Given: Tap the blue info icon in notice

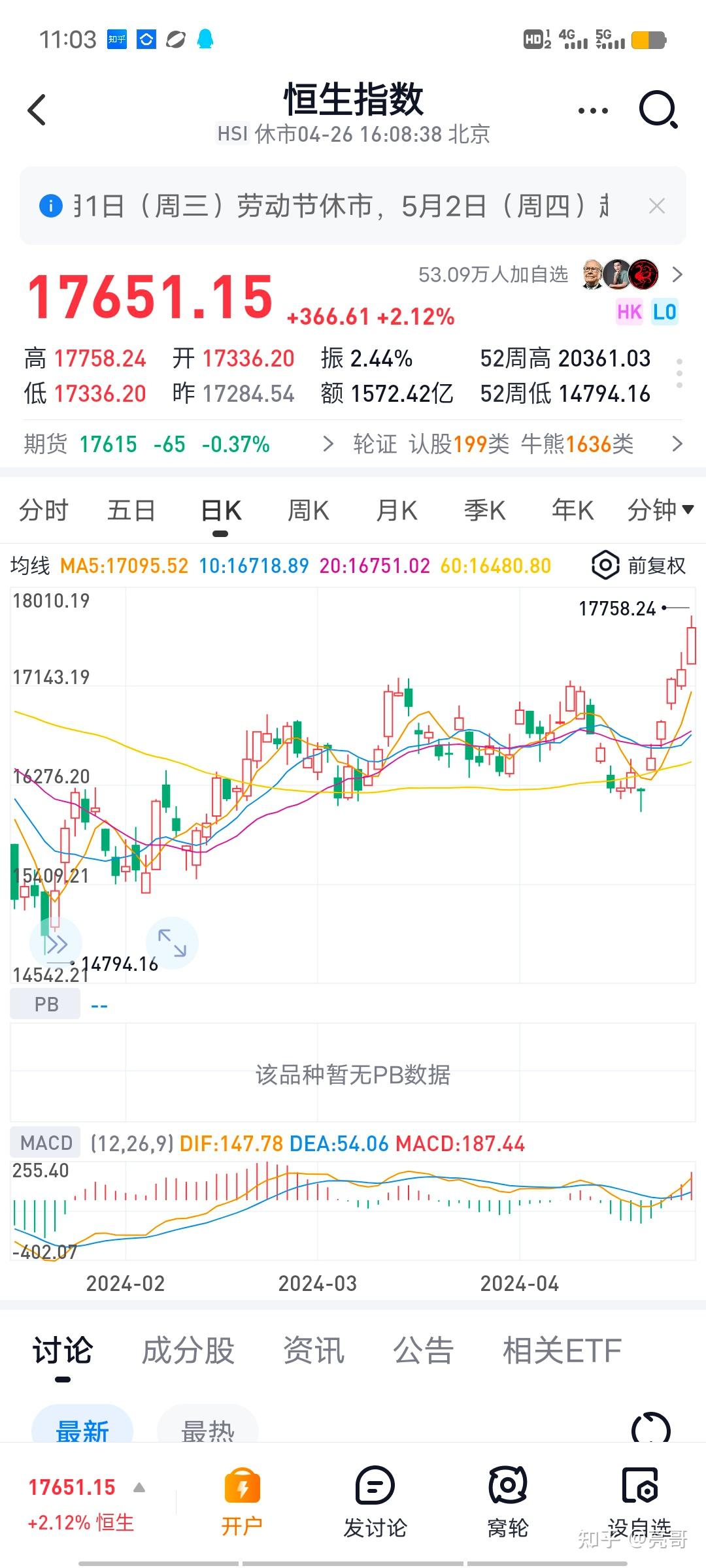Looking at the screenshot, I should pyautogui.click(x=51, y=206).
